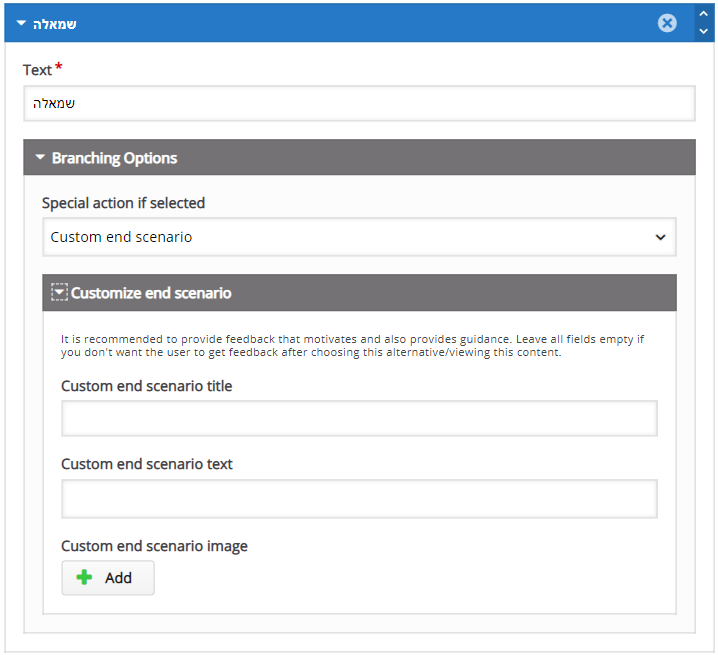Move the שמאלה item down

704,32
